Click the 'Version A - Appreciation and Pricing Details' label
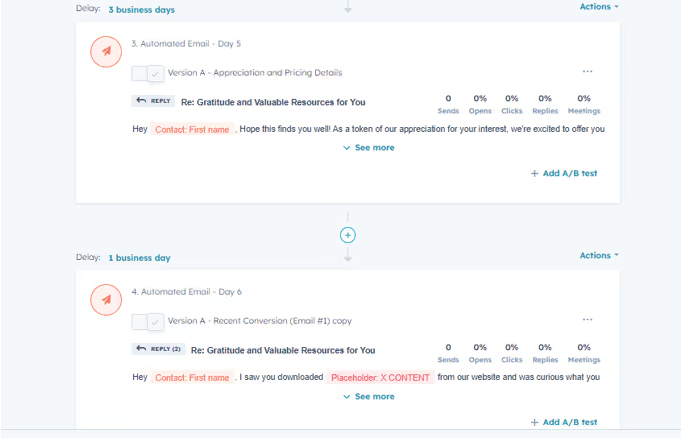Image resolution: width=682 pixels, height=439 pixels. (x=255, y=73)
